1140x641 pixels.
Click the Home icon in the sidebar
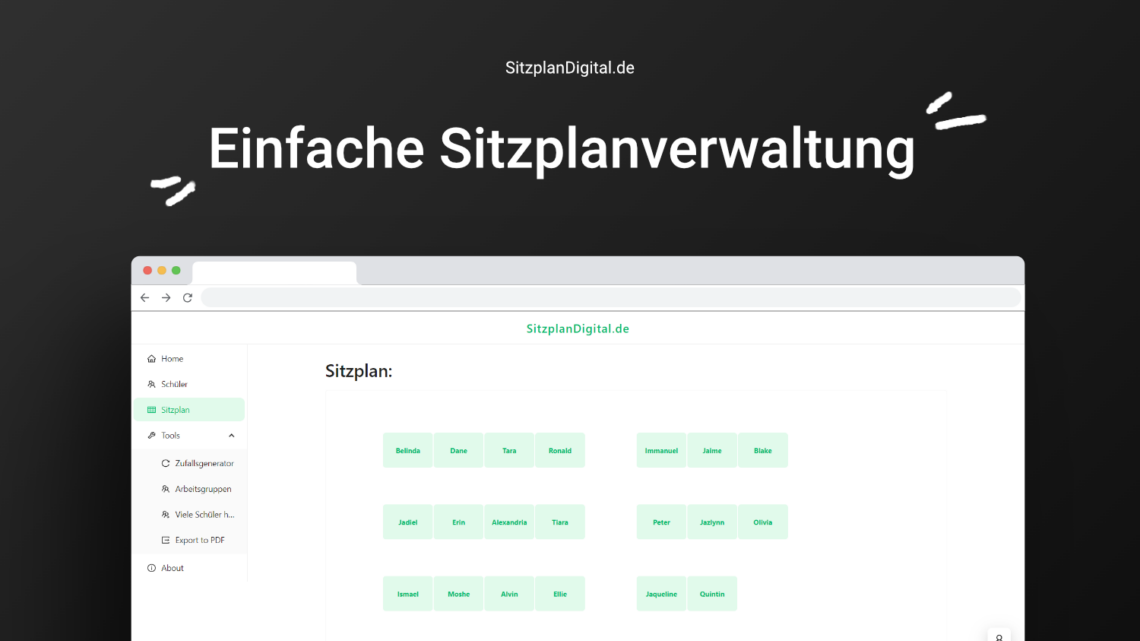[153, 358]
